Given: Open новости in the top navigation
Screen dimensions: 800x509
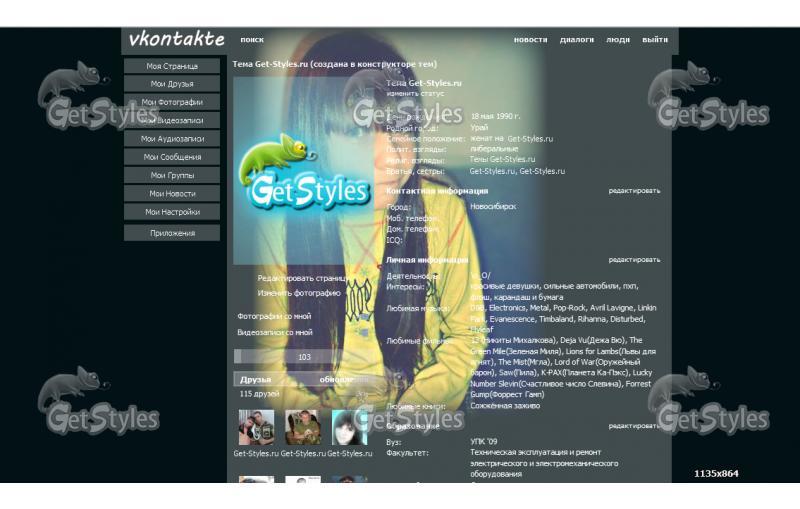Looking at the screenshot, I should coord(530,40).
